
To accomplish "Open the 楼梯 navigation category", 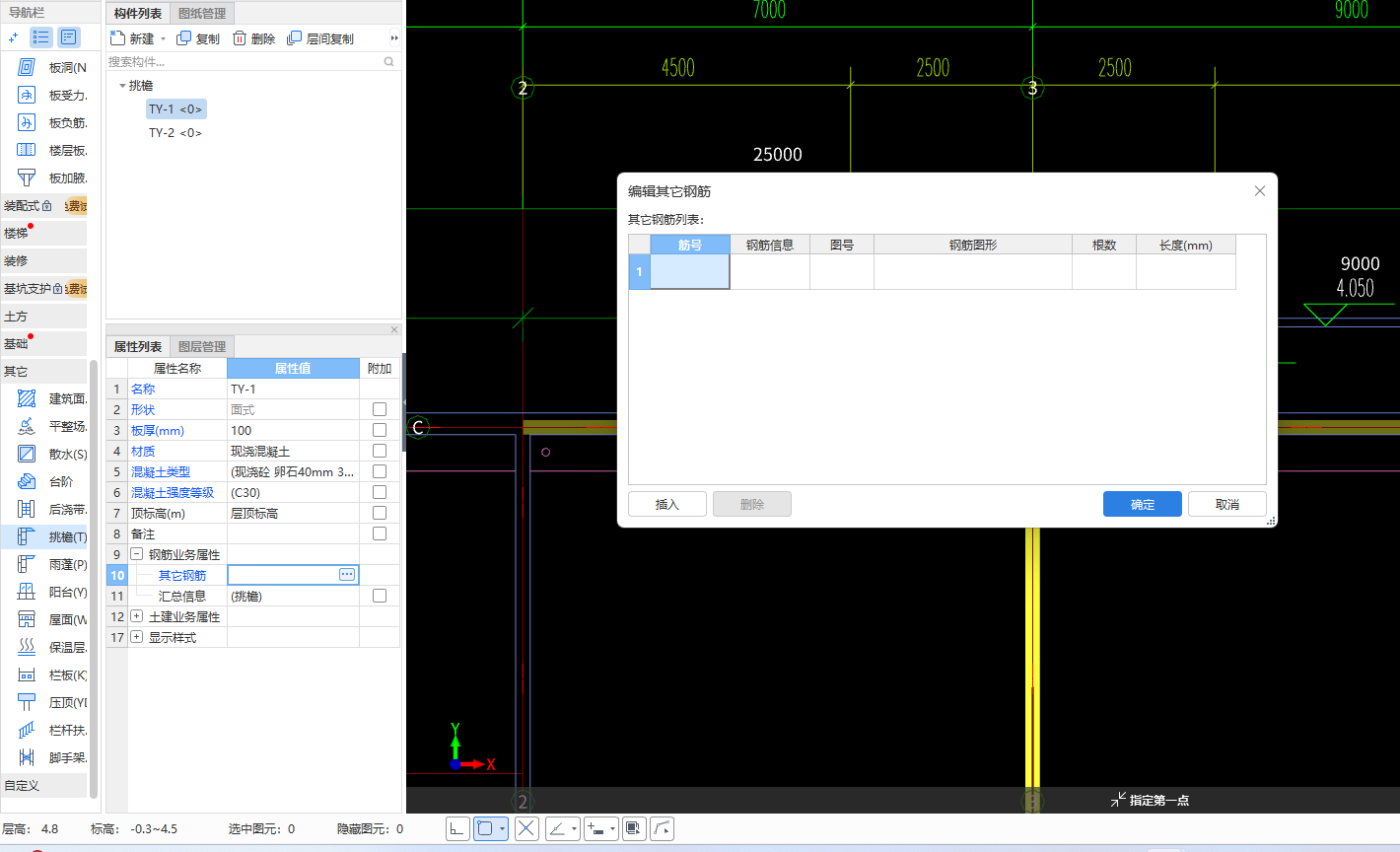I will [43, 233].
